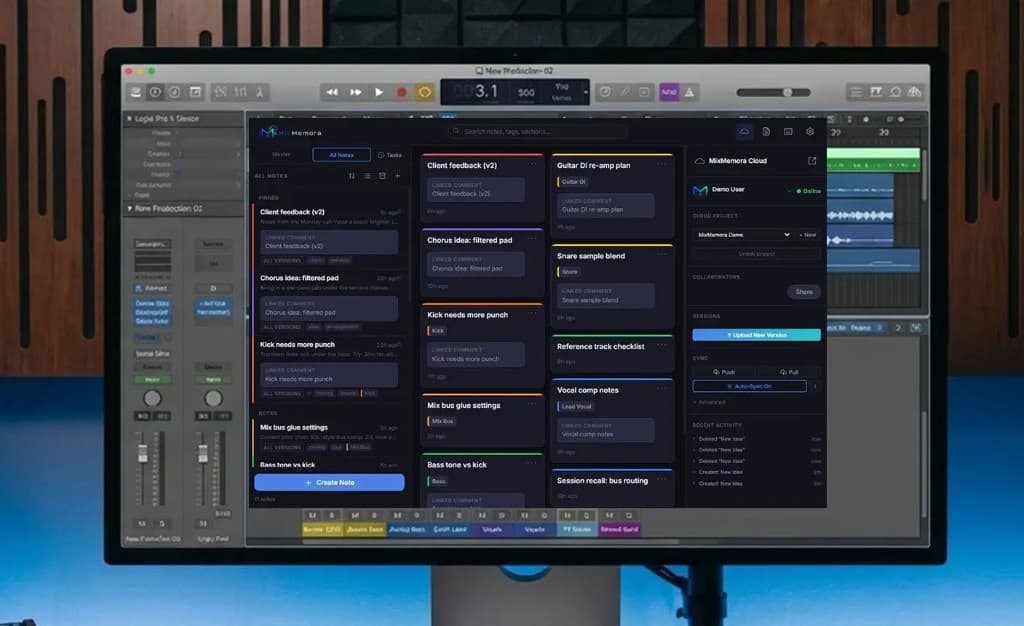Open the Session recall: bus routing card

coord(612,487)
